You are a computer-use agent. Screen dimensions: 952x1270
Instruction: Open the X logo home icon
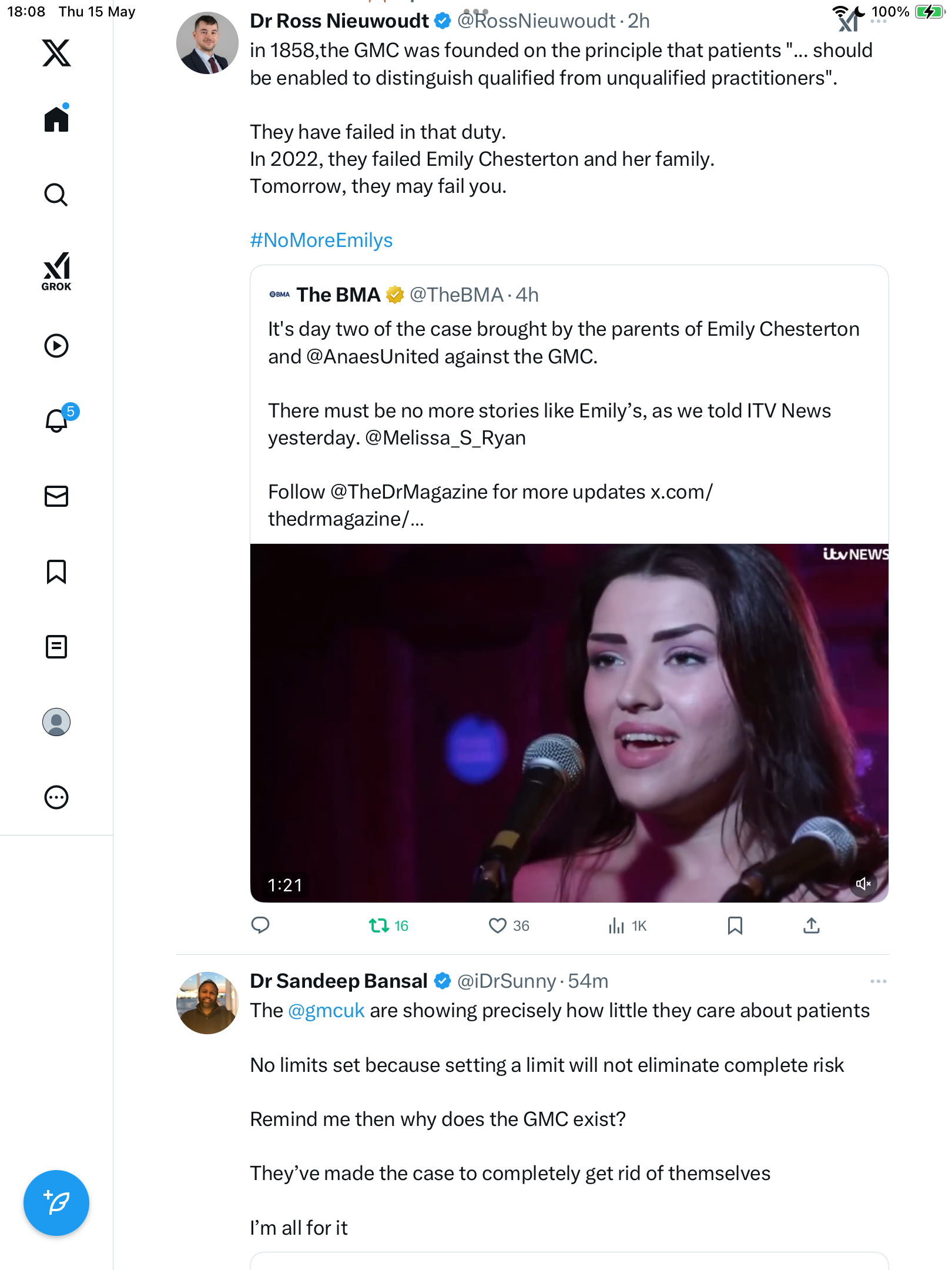pos(56,53)
